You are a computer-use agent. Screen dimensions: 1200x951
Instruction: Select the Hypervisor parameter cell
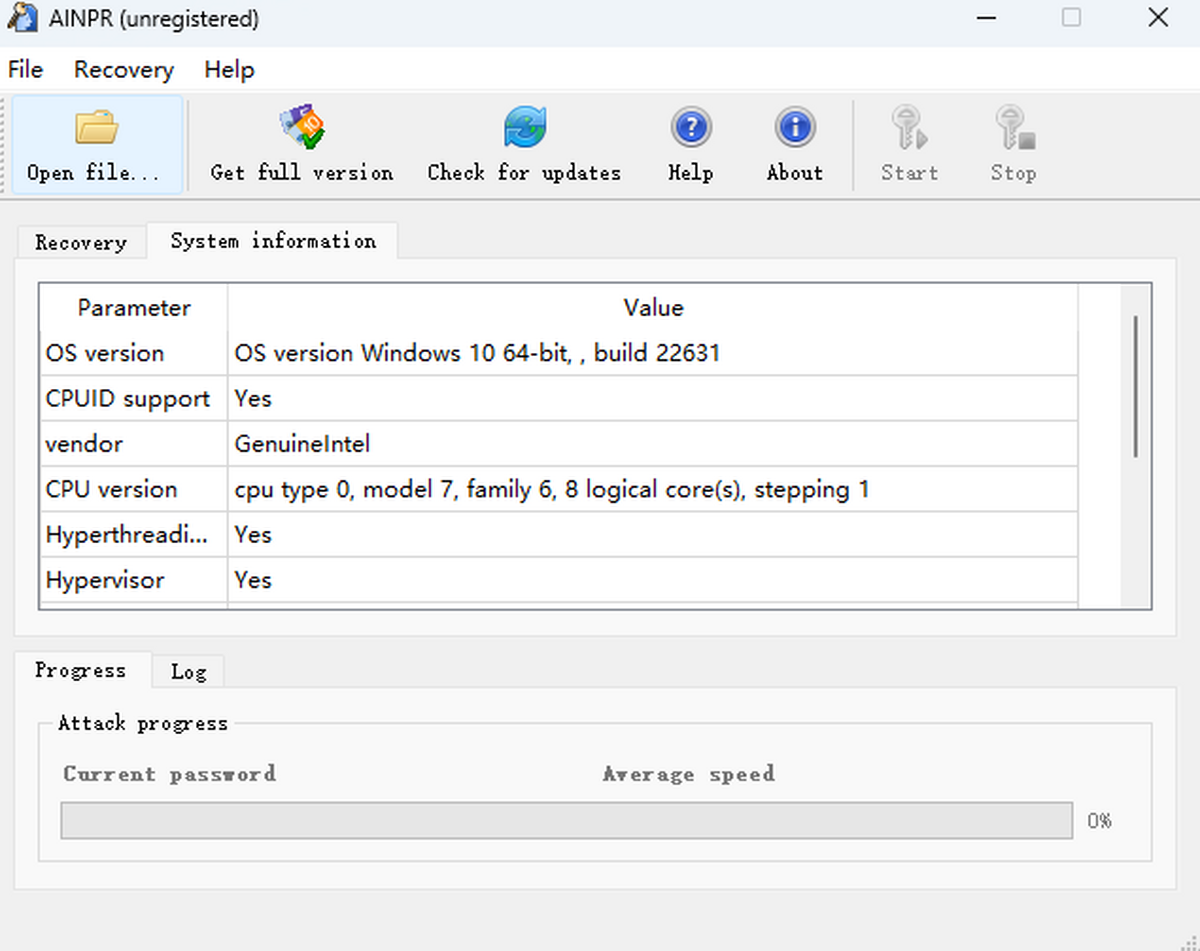click(134, 580)
